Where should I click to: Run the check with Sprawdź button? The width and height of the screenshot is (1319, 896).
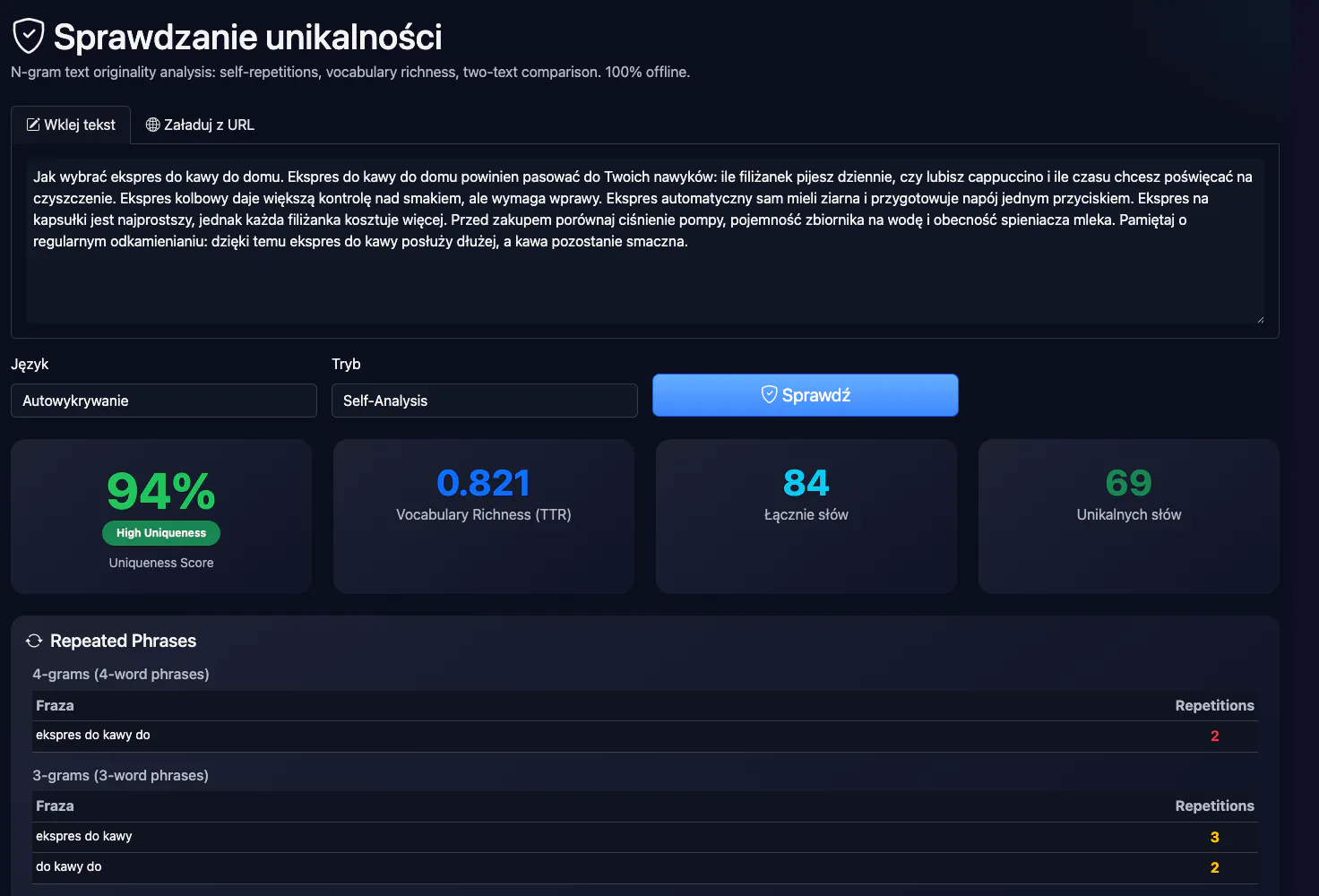click(x=806, y=395)
